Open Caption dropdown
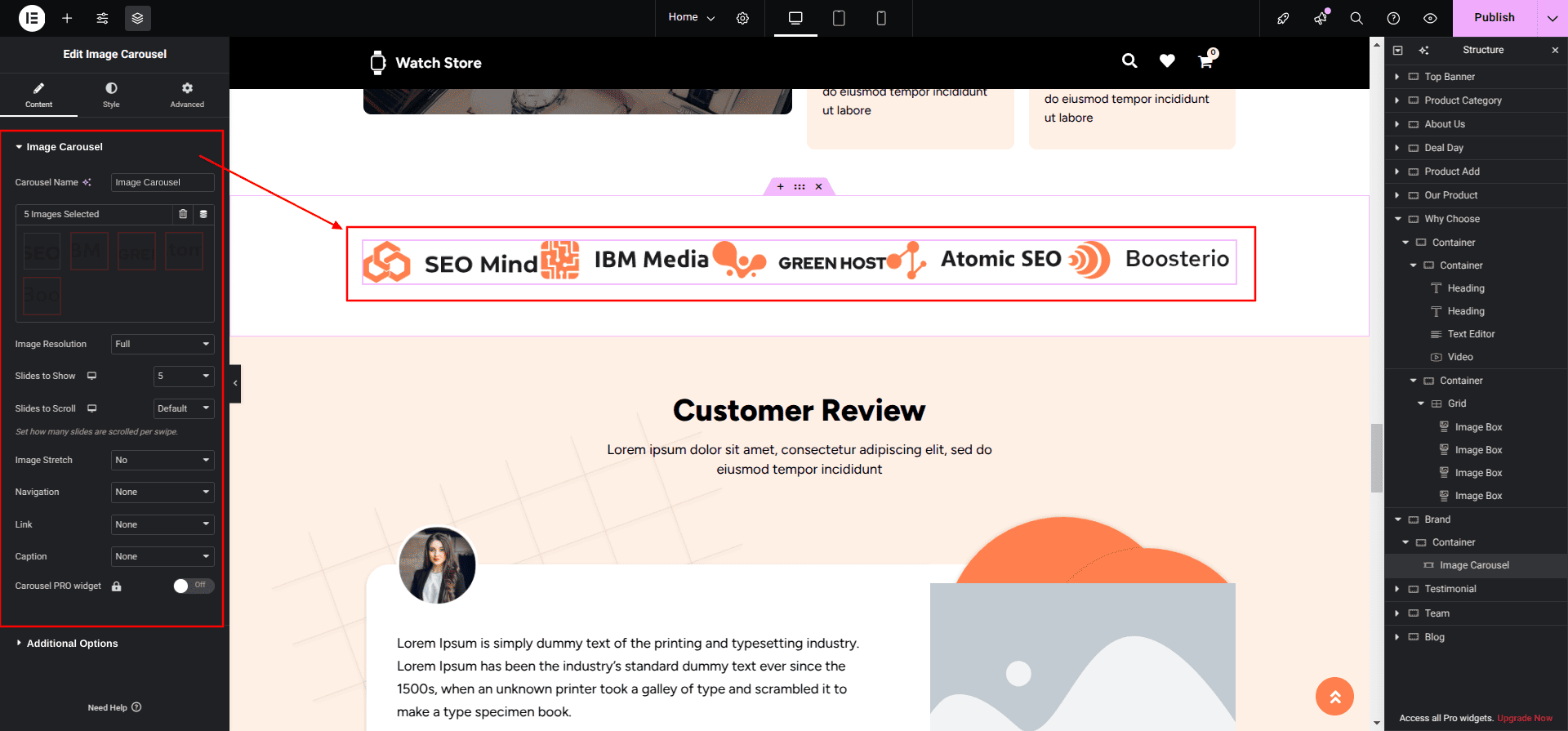Screen dimensions: 1568x731 (x=163, y=556)
